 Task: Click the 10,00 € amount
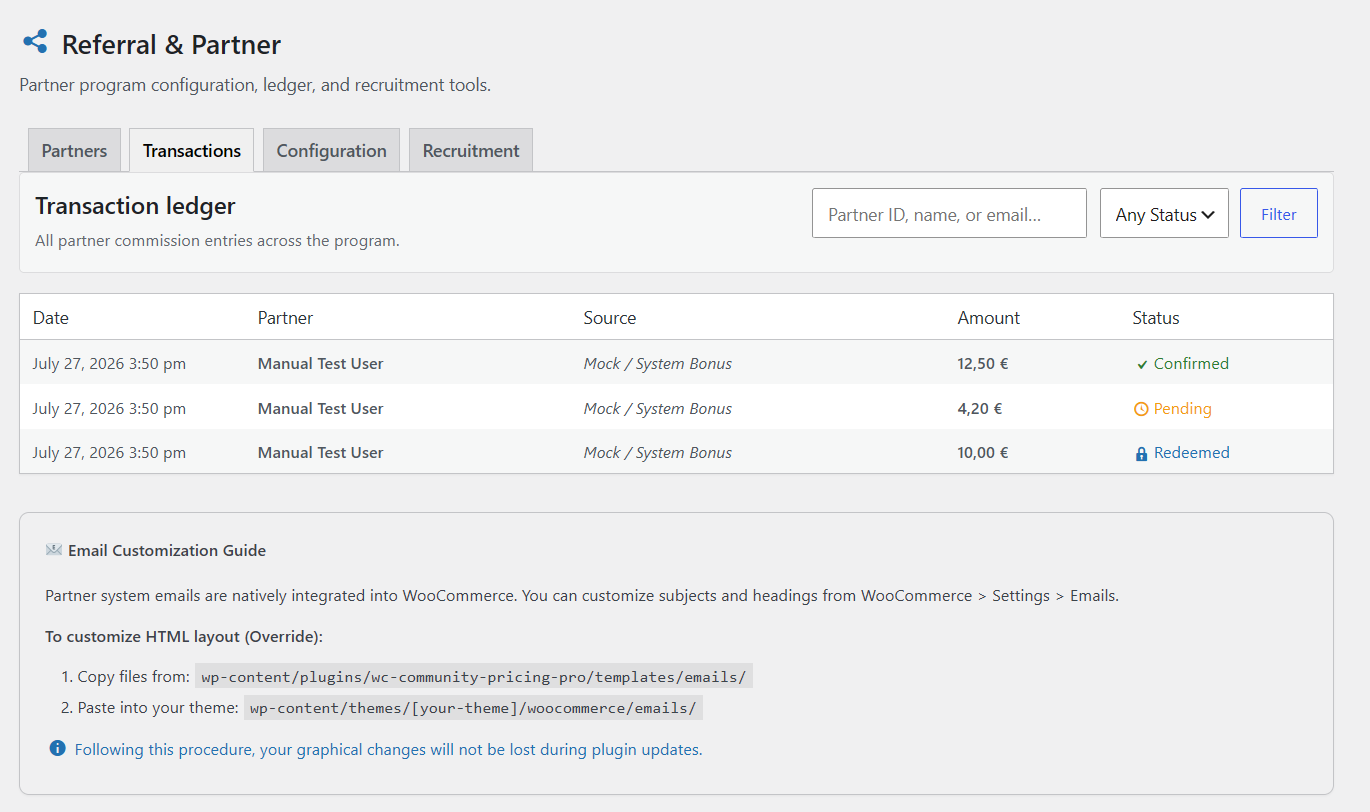coord(983,452)
